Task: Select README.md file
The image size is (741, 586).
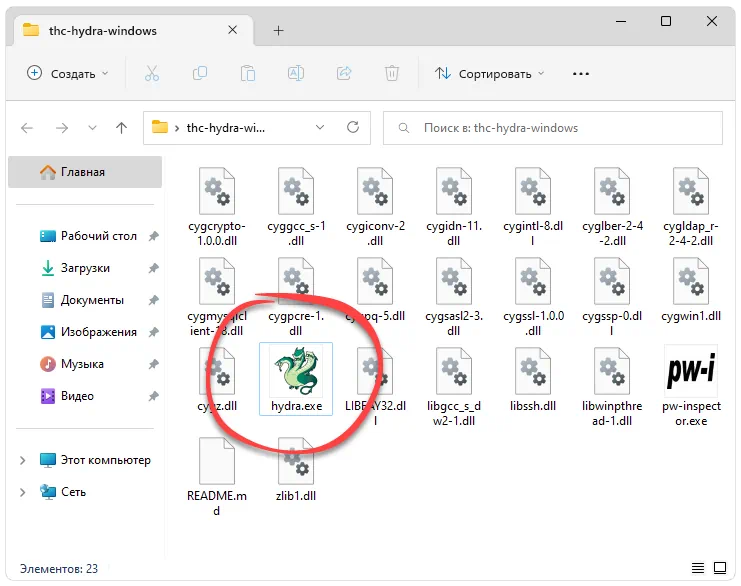Action: (216, 476)
